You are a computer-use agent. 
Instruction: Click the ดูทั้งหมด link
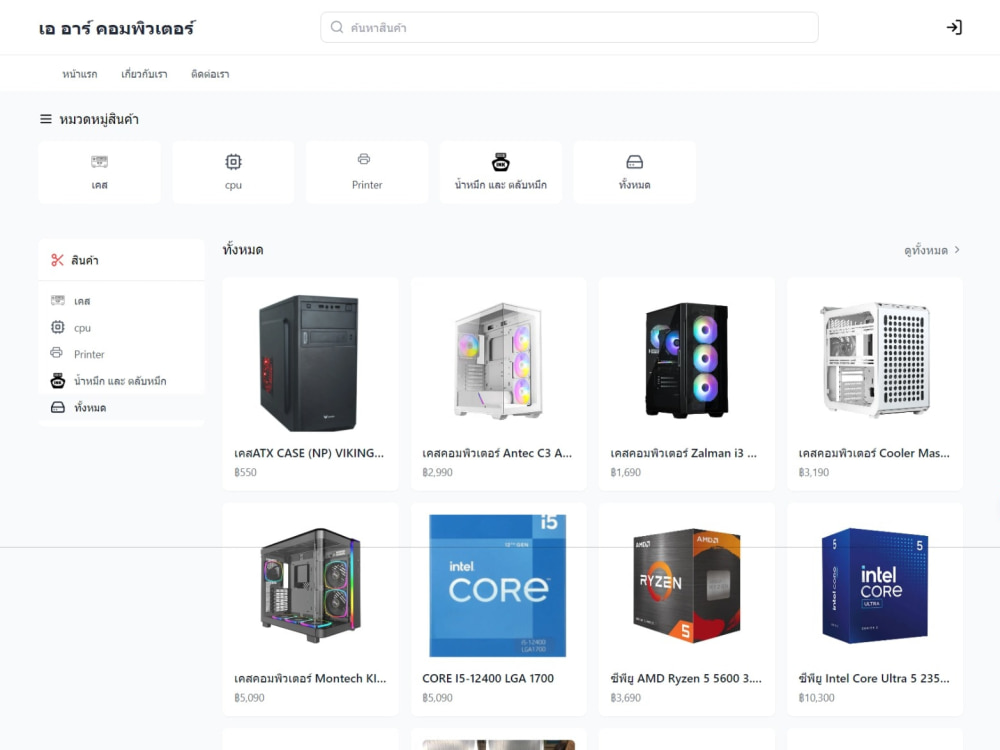coord(925,250)
